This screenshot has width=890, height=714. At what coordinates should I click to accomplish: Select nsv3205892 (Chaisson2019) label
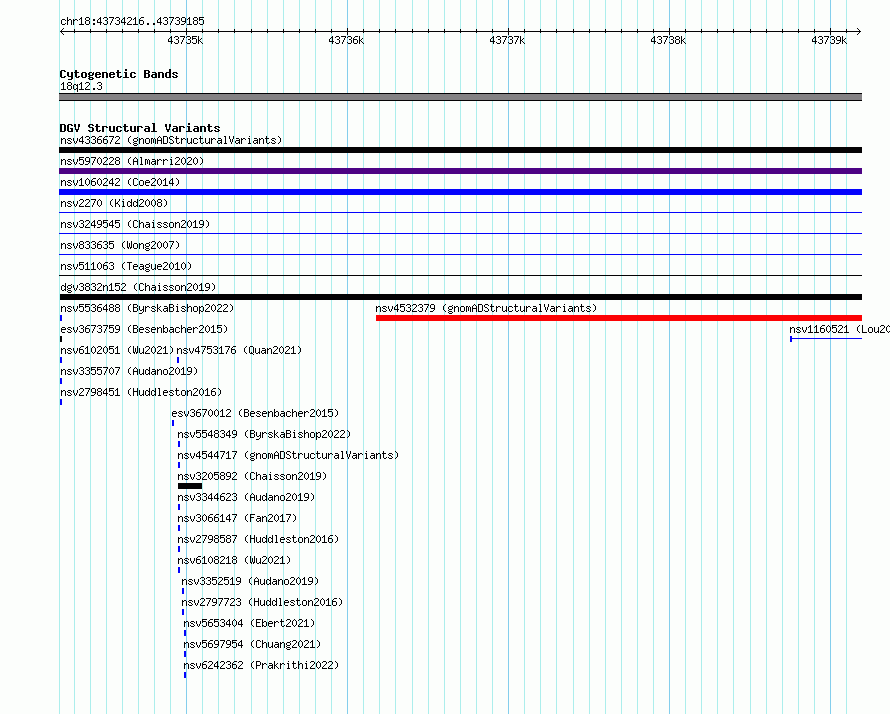252,476
